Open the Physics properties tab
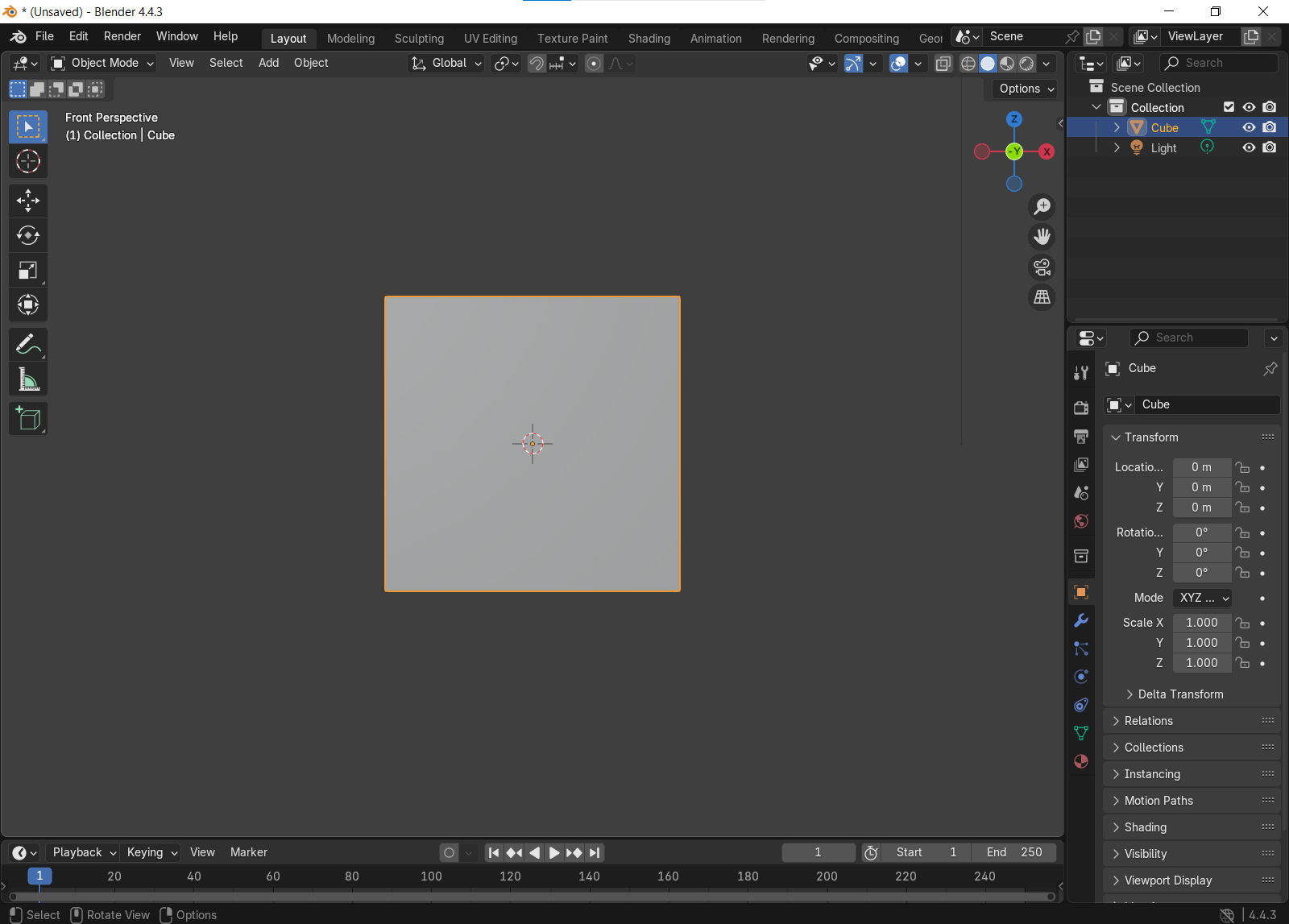Viewport: 1289px width, 924px height. click(x=1081, y=677)
